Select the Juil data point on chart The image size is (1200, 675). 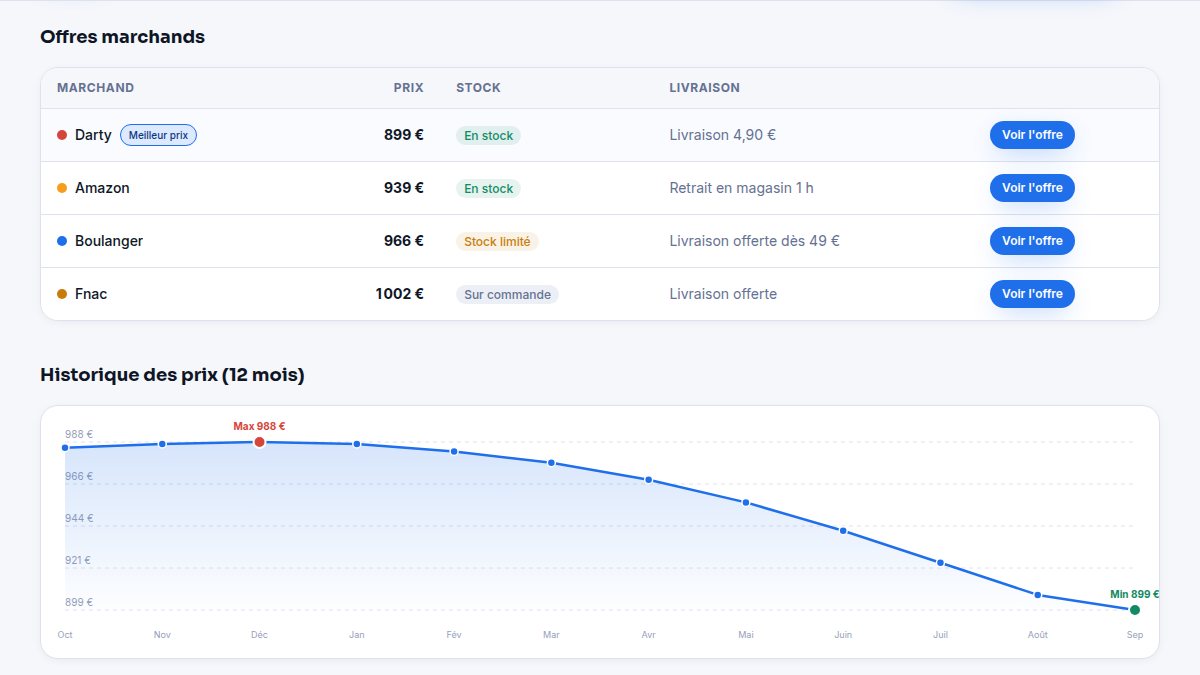coord(941,563)
